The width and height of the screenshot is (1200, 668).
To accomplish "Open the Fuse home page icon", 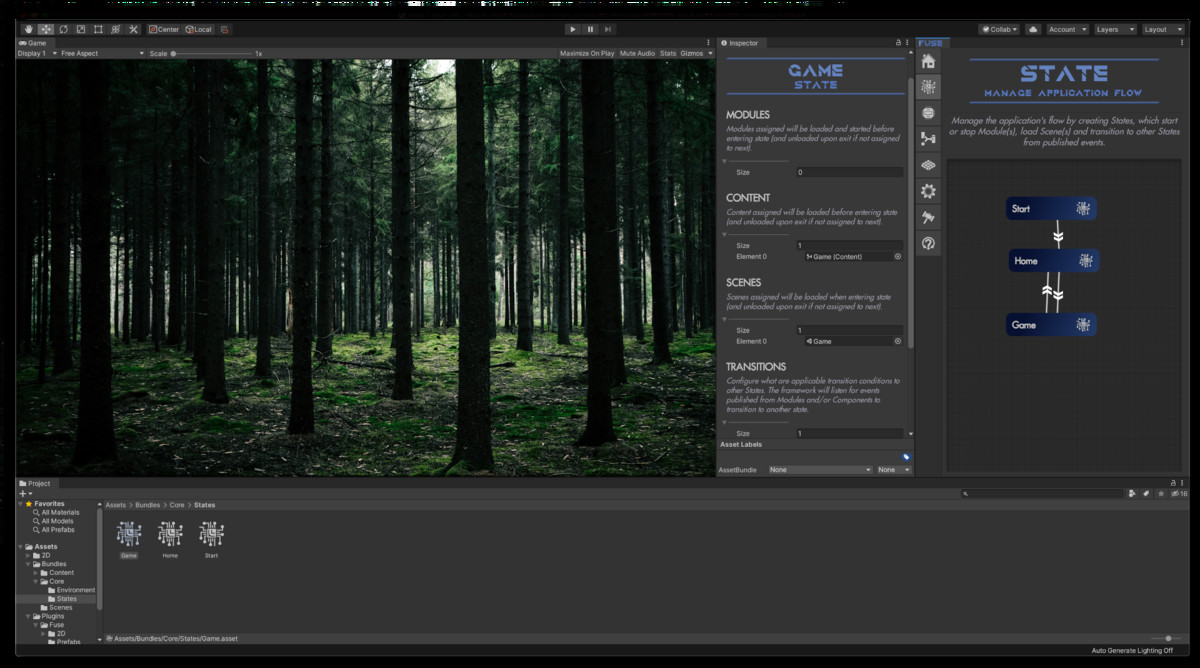I will (928, 61).
